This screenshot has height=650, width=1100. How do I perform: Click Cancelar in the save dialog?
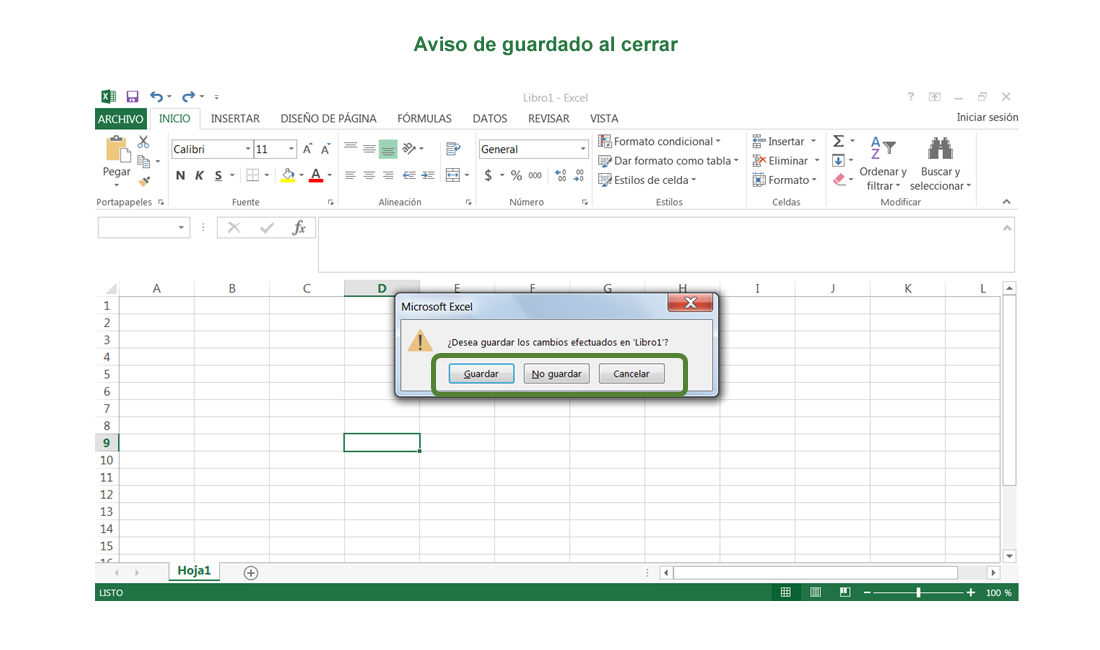click(x=631, y=374)
